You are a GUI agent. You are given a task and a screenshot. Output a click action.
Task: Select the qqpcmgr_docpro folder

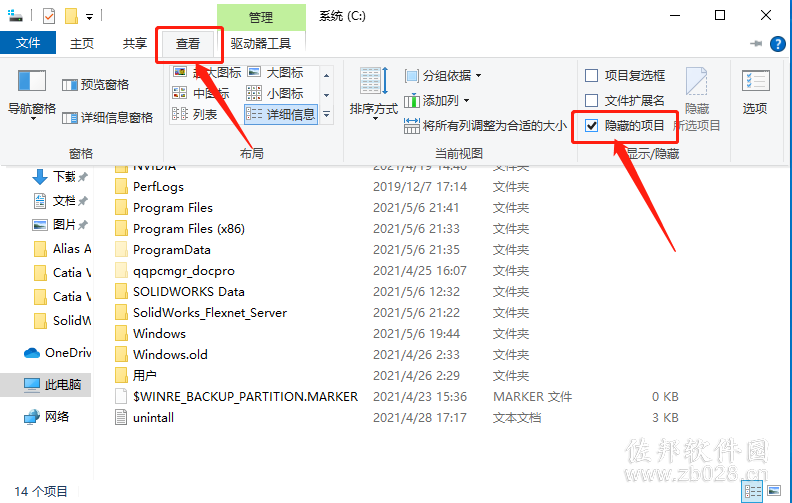pyautogui.click(x=184, y=271)
